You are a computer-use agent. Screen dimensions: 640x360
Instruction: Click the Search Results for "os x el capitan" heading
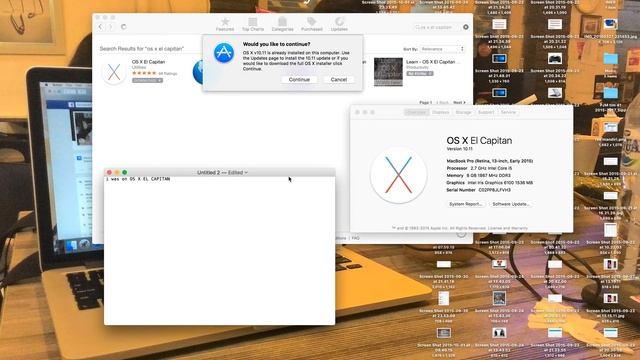tap(142, 49)
